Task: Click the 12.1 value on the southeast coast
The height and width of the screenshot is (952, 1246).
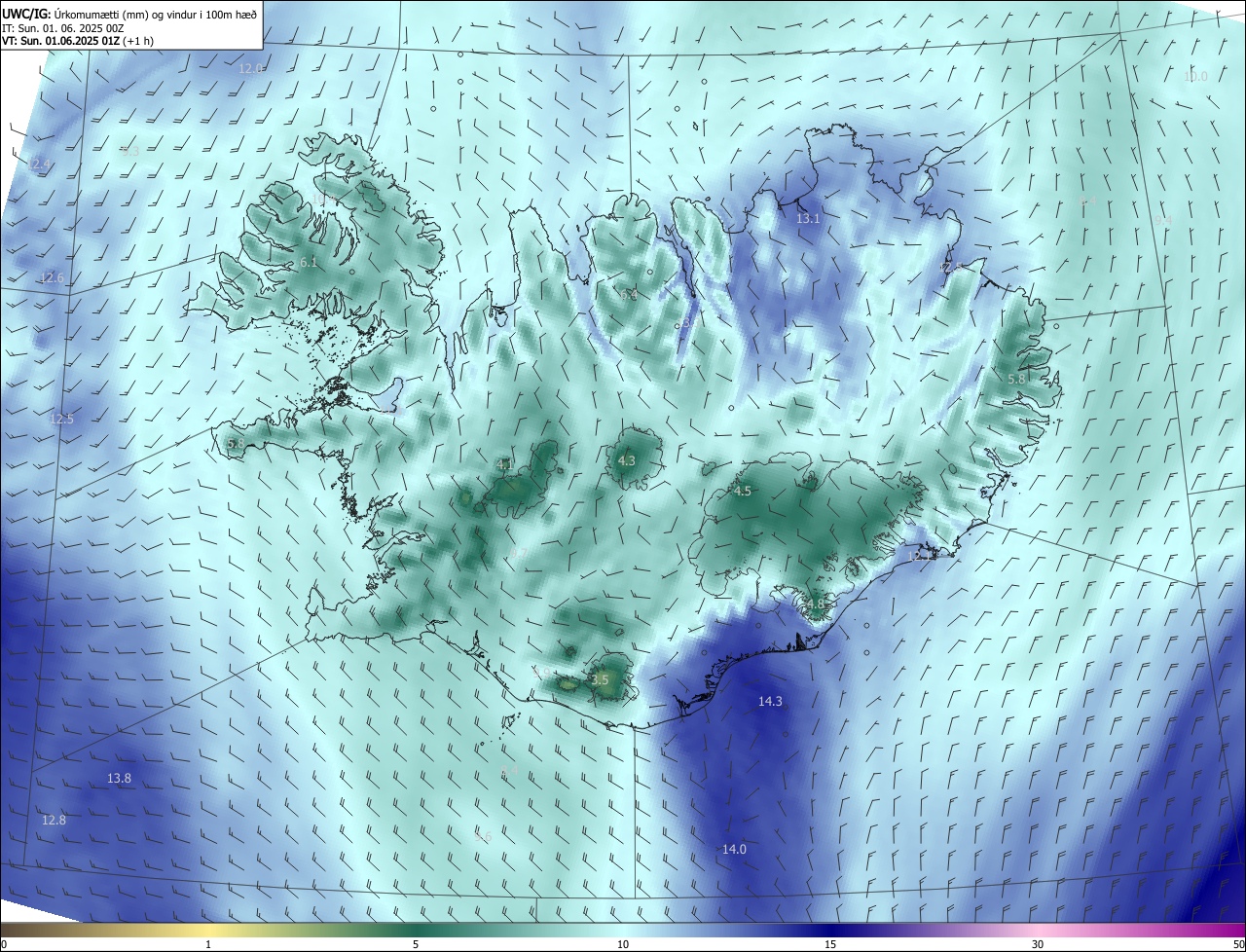Action: coord(920,556)
